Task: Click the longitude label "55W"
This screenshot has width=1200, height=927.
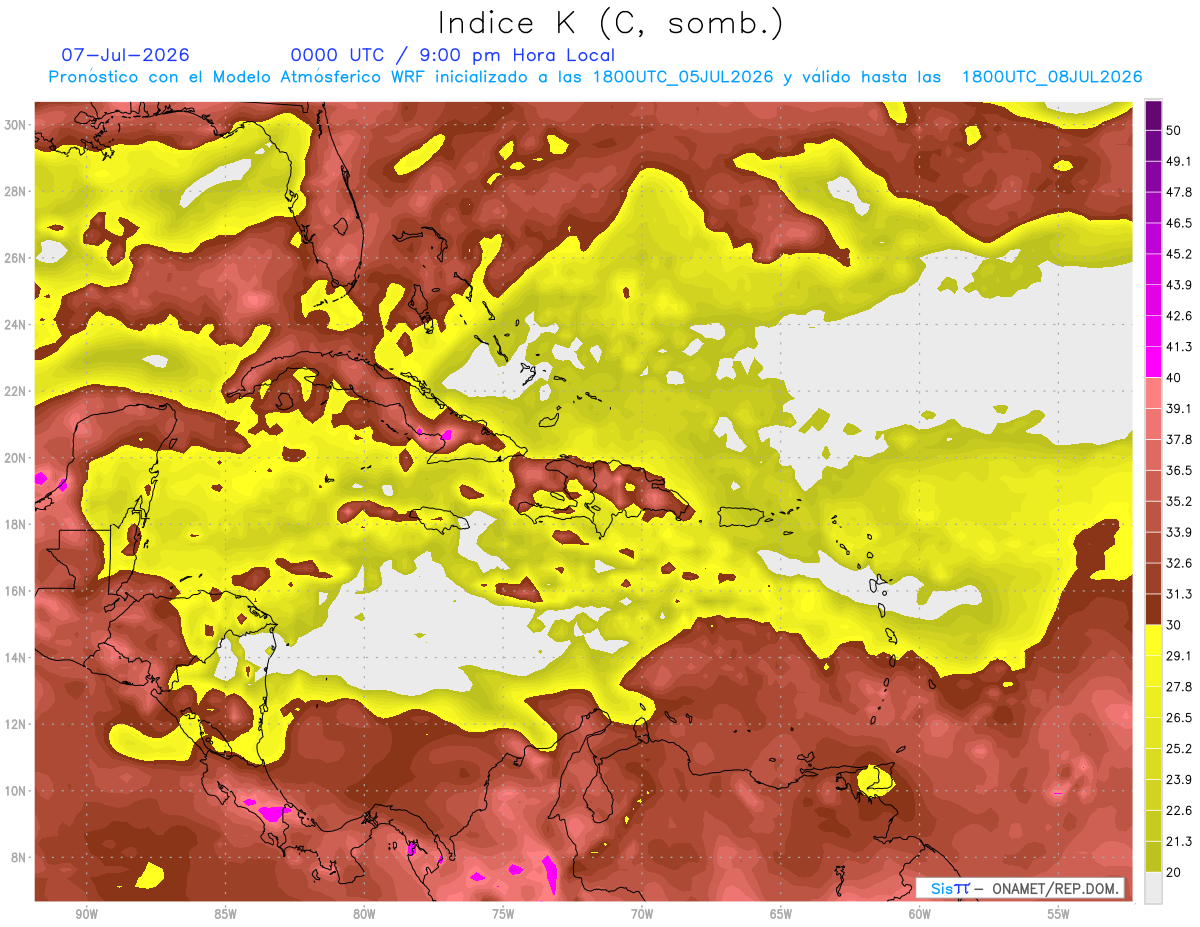Action: pyautogui.click(x=1058, y=914)
